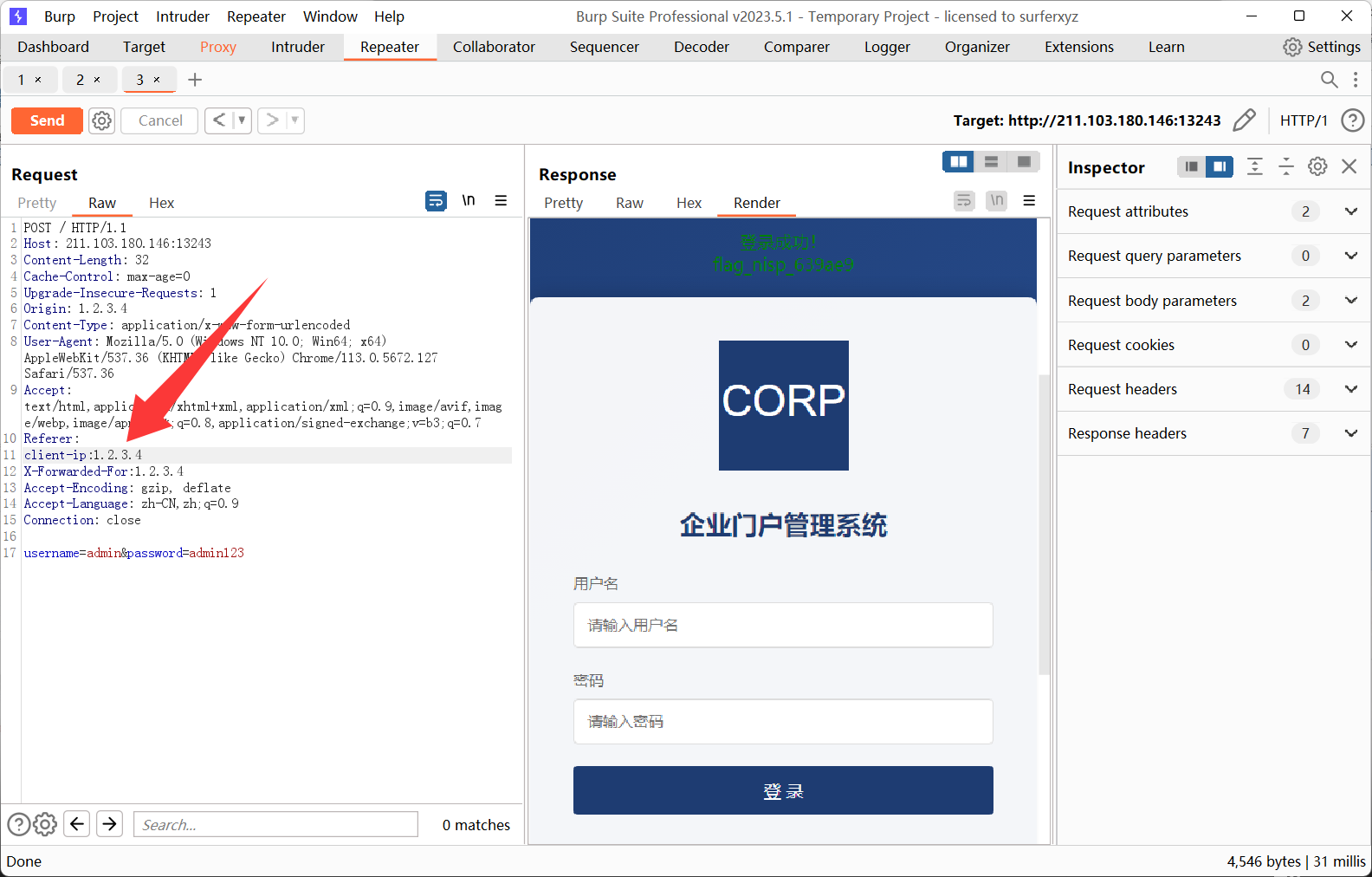Viewport: 1372px width, 877px height.
Task: Open search help icon at bottom left
Action: tap(18, 824)
